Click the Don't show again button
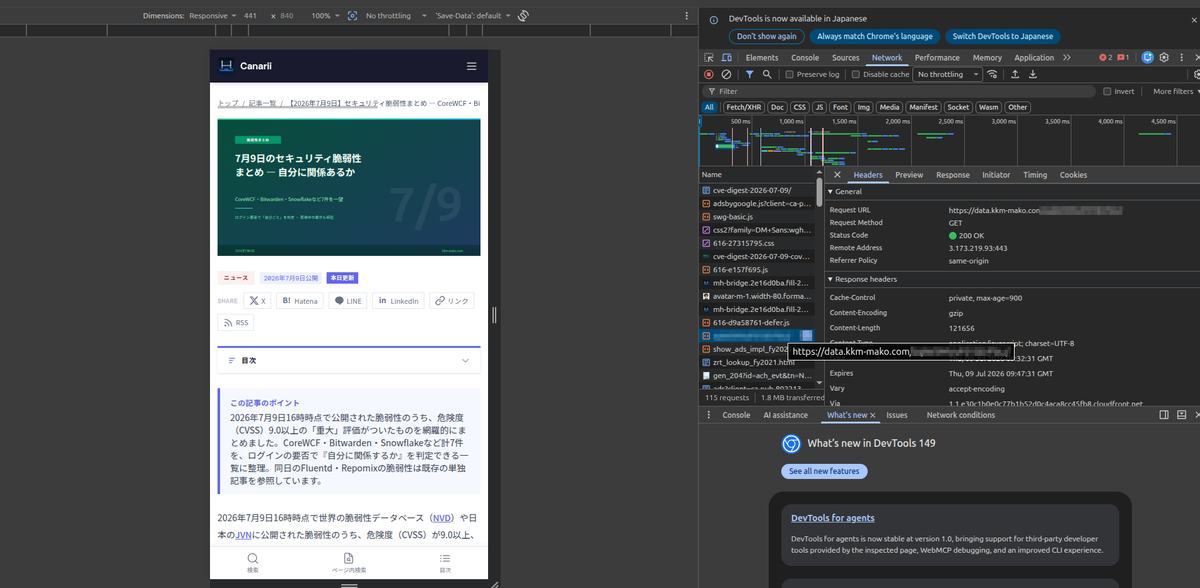Image resolution: width=1200 pixels, height=588 pixels. coord(767,36)
